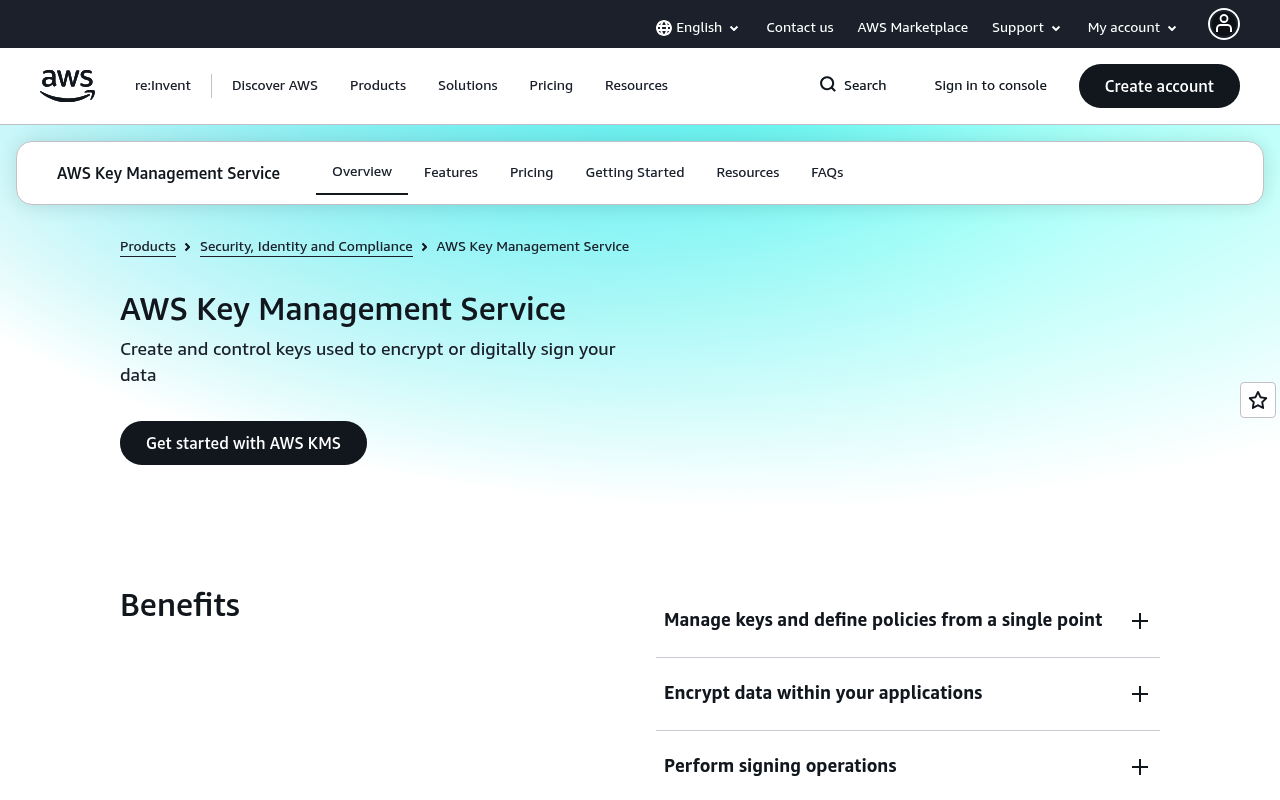Click Security, Identity and Compliance breadcrumb
The width and height of the screenshot is (1280, 800).
click(306, 247)
